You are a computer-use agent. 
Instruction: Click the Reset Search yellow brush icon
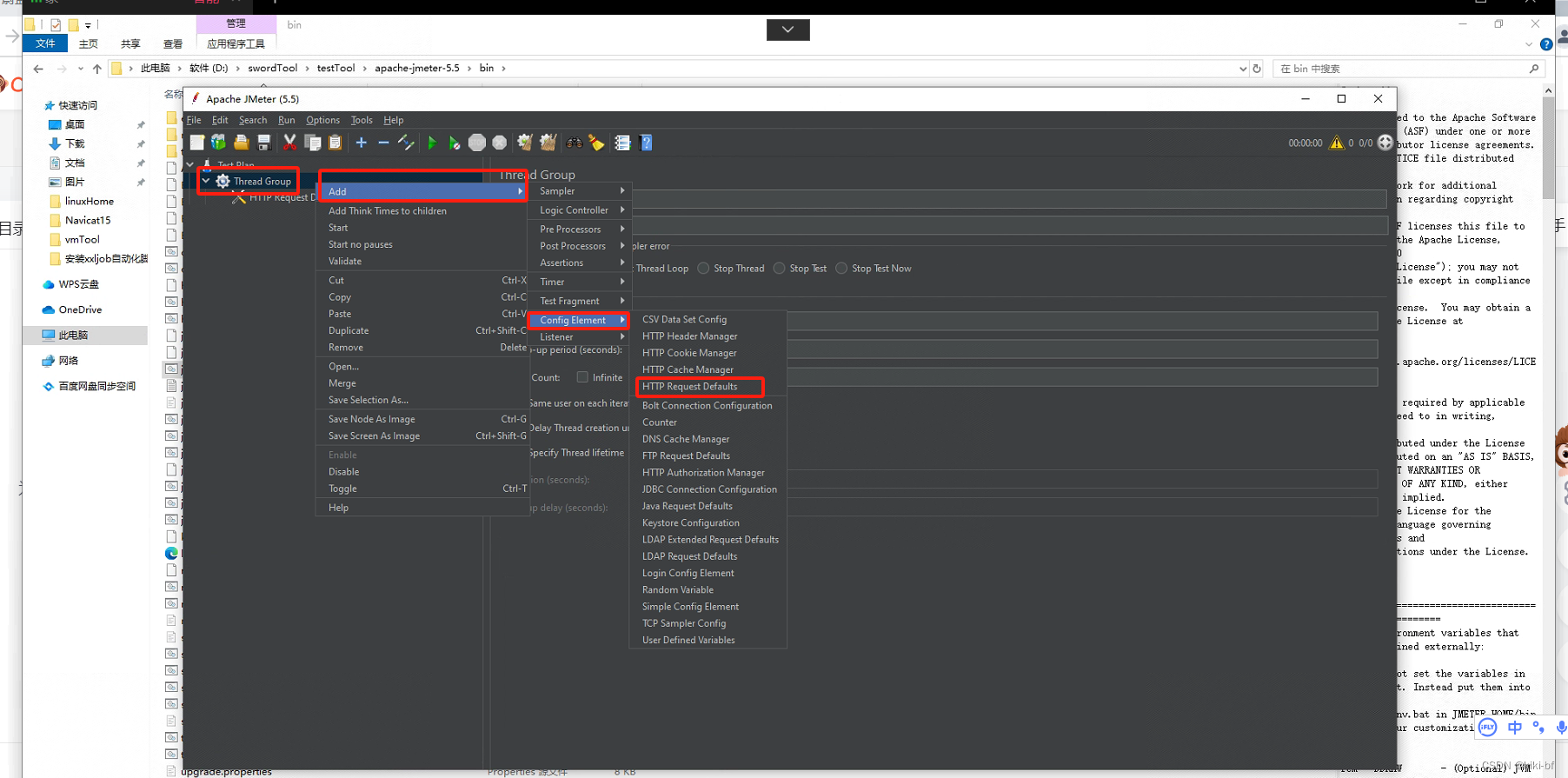coord(596,143)
